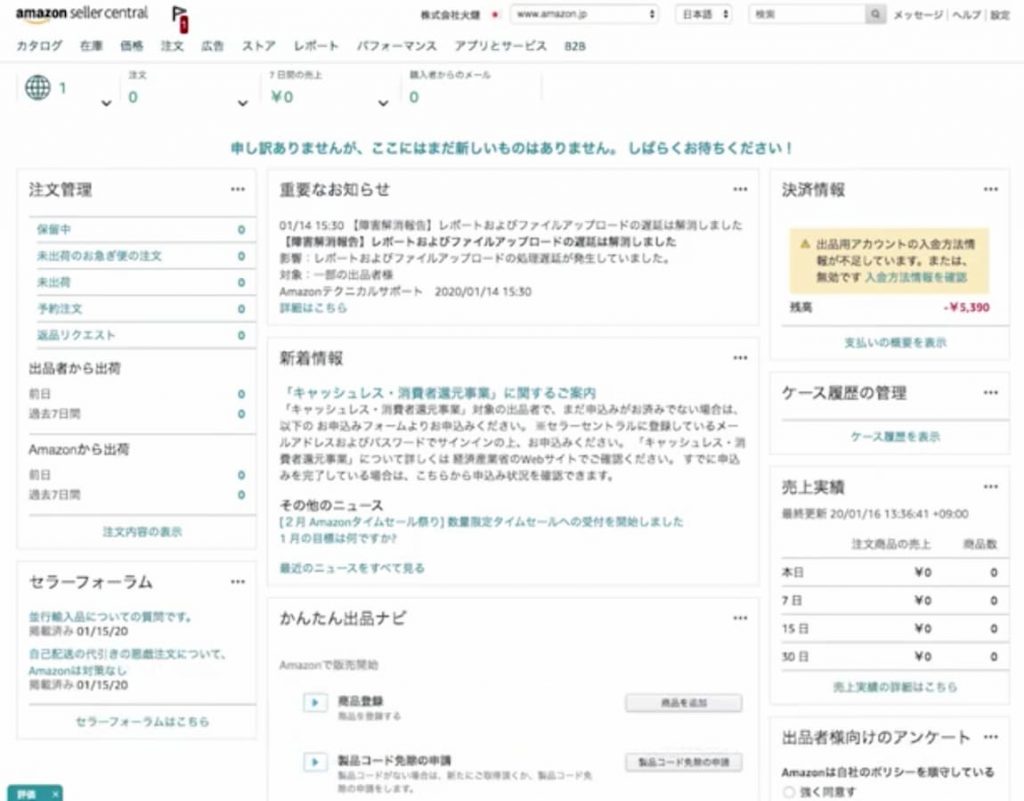
Task: Open the 新着情報 panel options menu
Action: 740,358
